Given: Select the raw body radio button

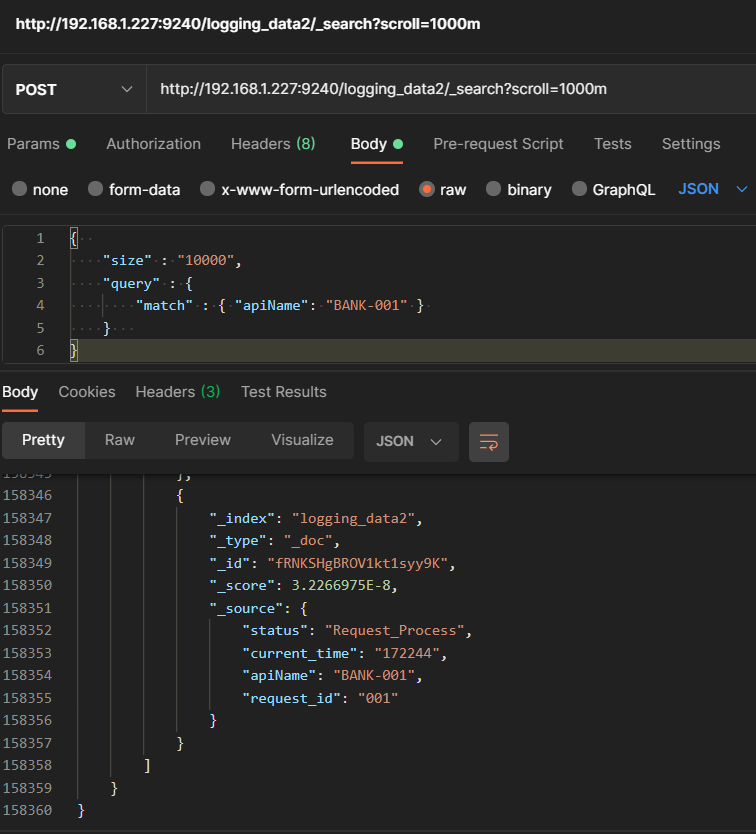Looking at the screenshot, I should 426,189.
